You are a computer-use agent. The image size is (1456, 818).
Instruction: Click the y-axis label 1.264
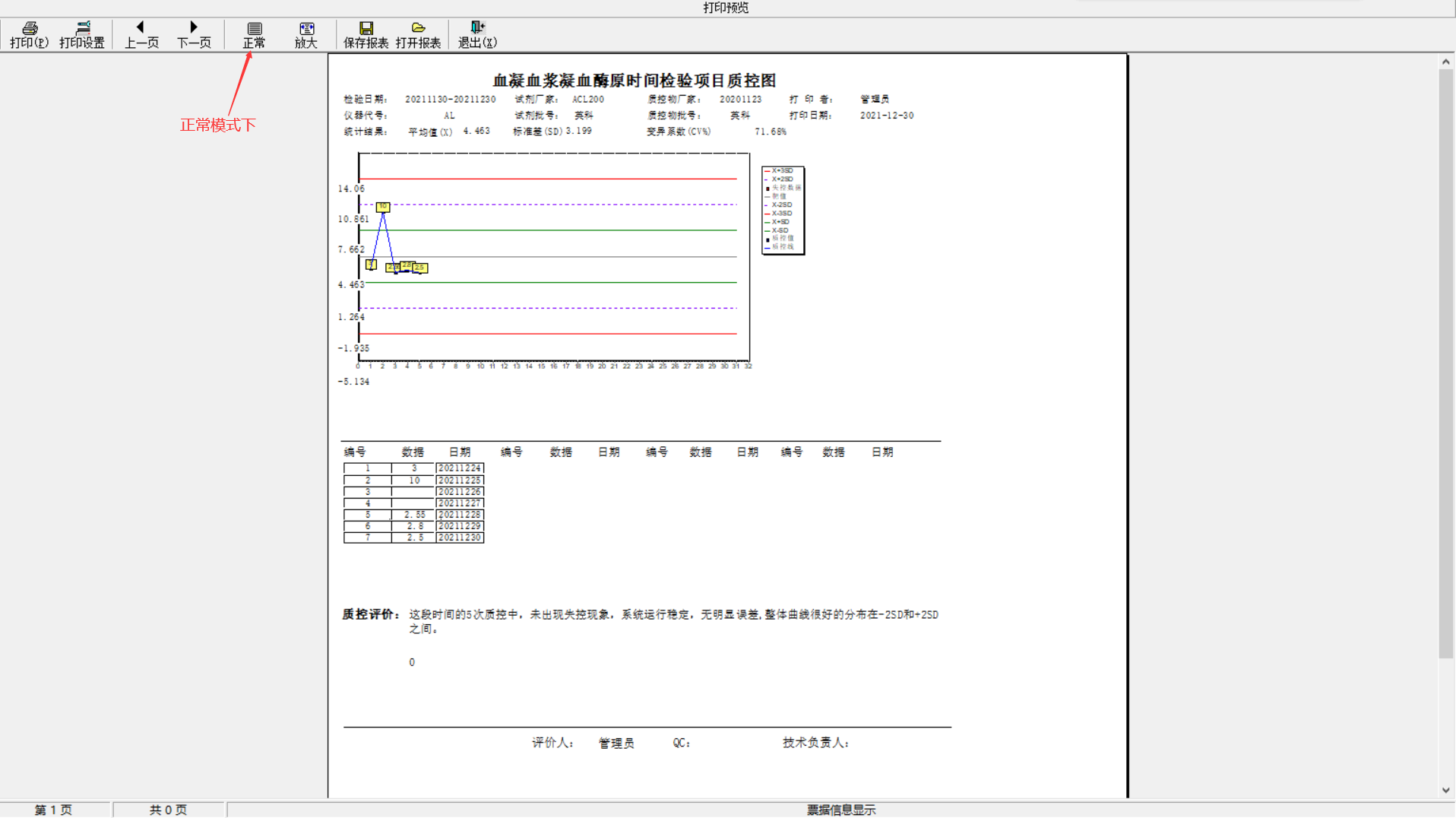pos(351,317)
